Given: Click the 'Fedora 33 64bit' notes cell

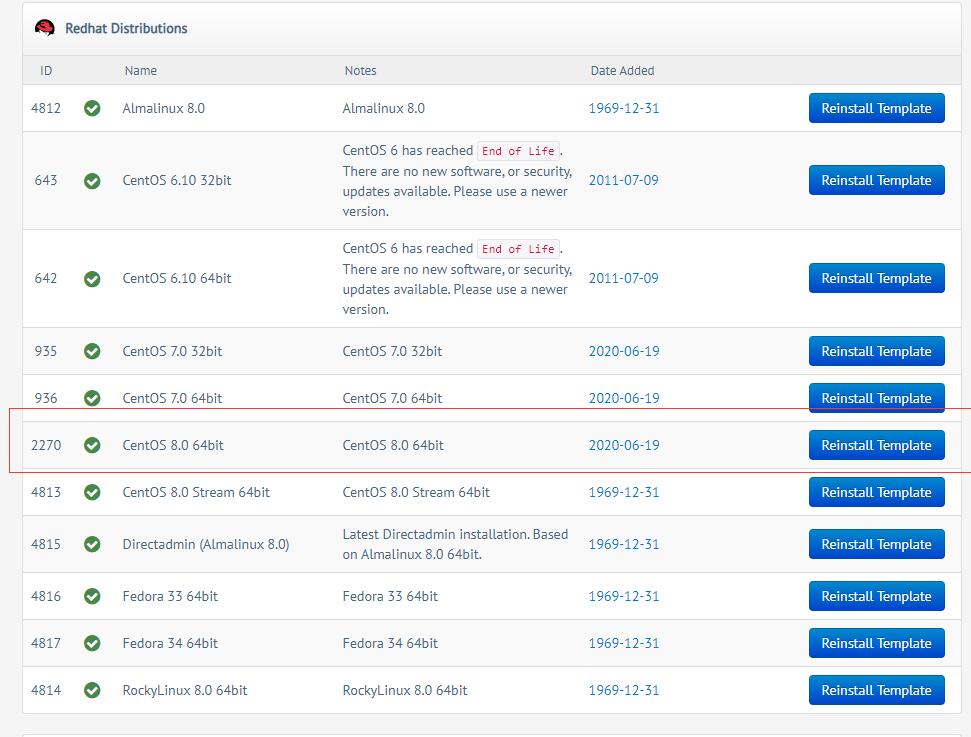Looking at the screenshot, I should point(390,596).
